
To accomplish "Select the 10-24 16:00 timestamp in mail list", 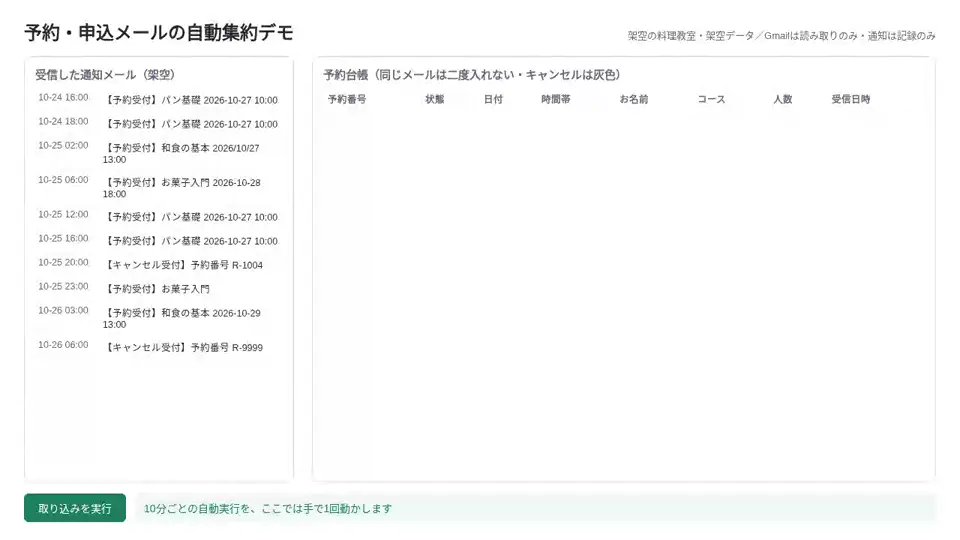I will click(x=63, y=97).
